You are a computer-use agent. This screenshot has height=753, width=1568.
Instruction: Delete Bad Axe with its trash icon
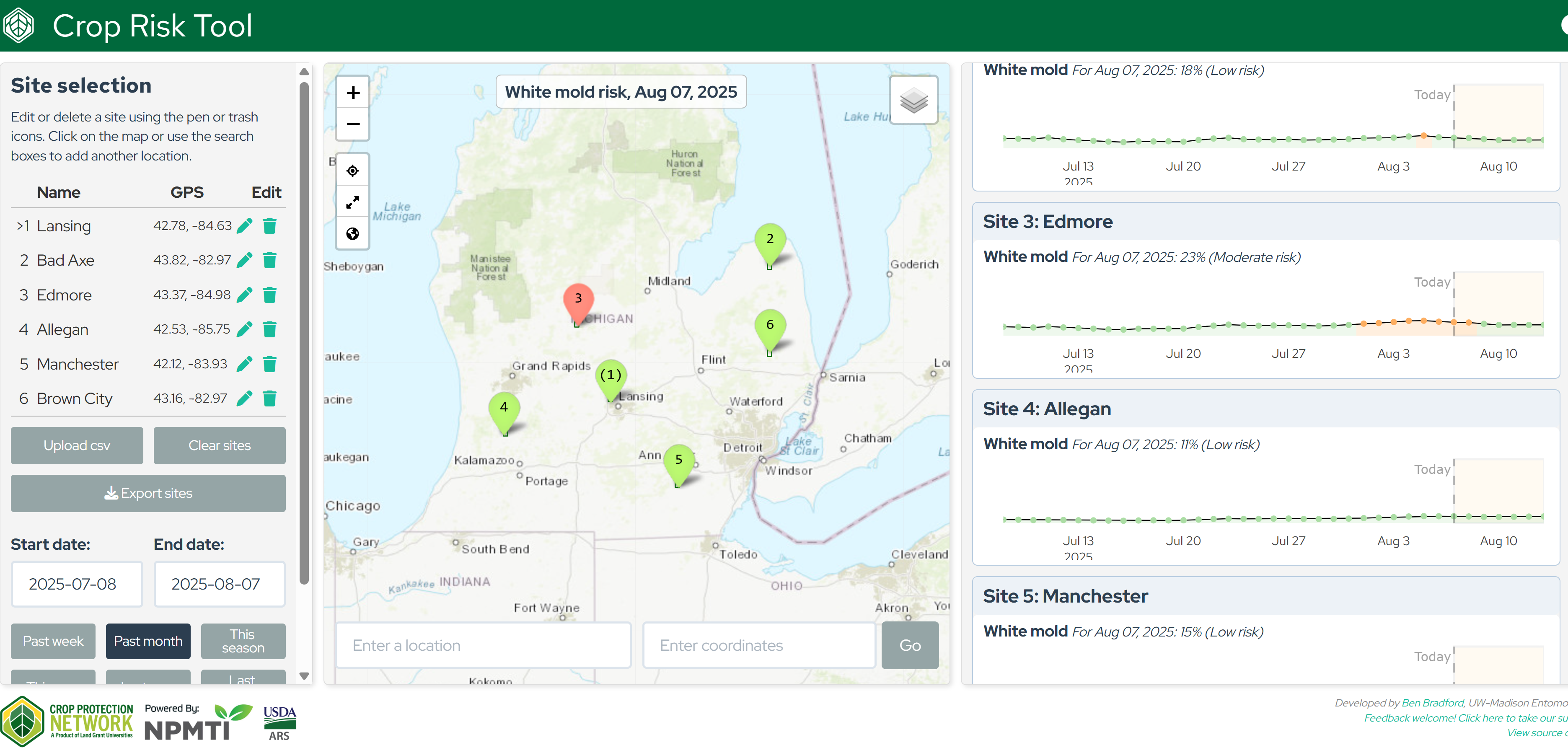coord(270,261)
